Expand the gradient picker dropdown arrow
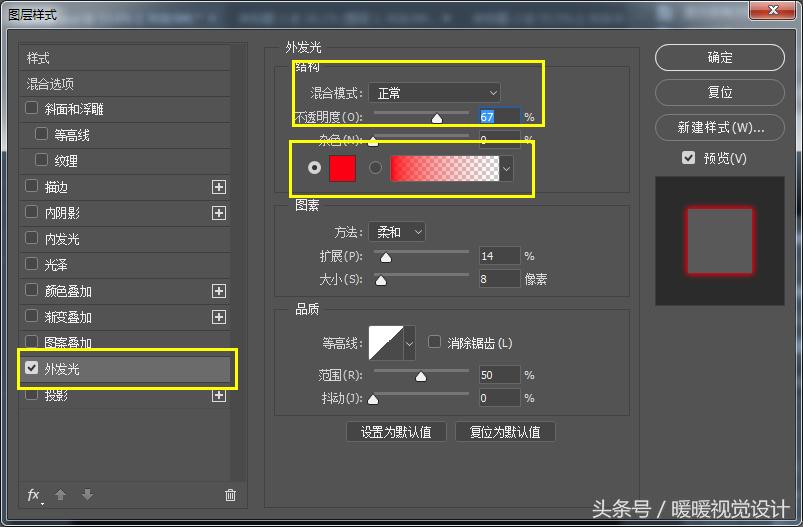Screen dimensions: 803x527 click(506, 168)
